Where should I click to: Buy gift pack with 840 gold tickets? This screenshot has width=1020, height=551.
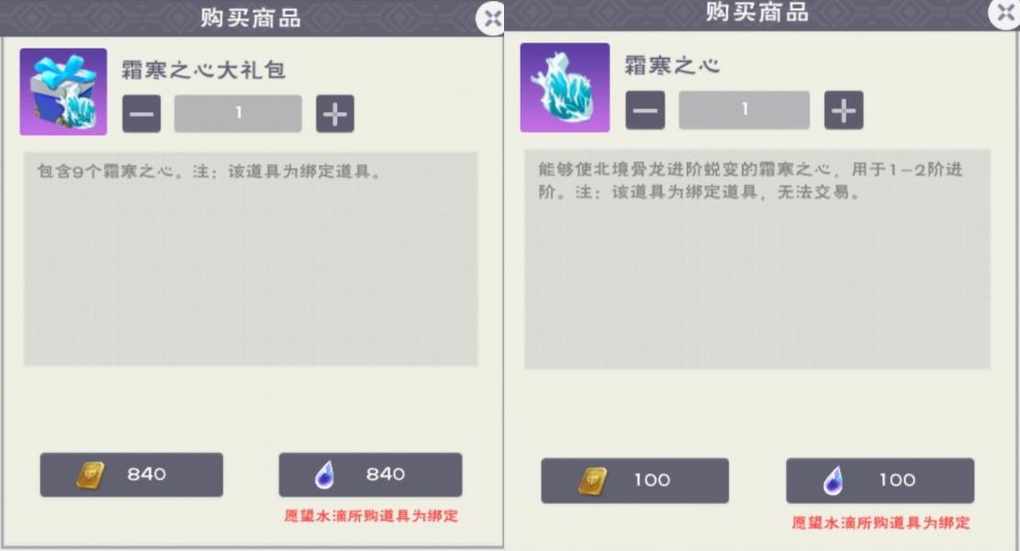coord(131,475)
